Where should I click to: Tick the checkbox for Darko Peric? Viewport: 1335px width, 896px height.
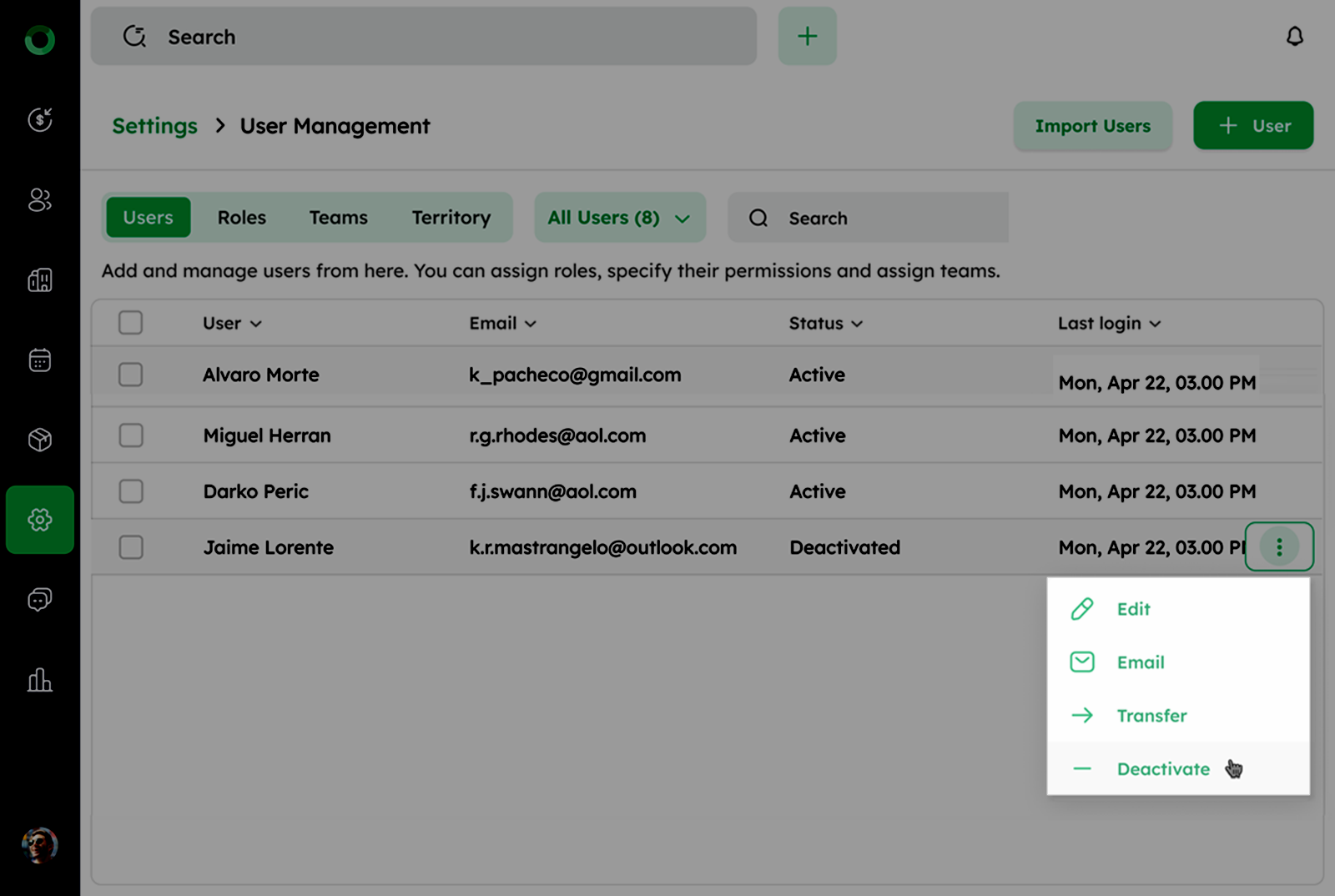(131, 491)
